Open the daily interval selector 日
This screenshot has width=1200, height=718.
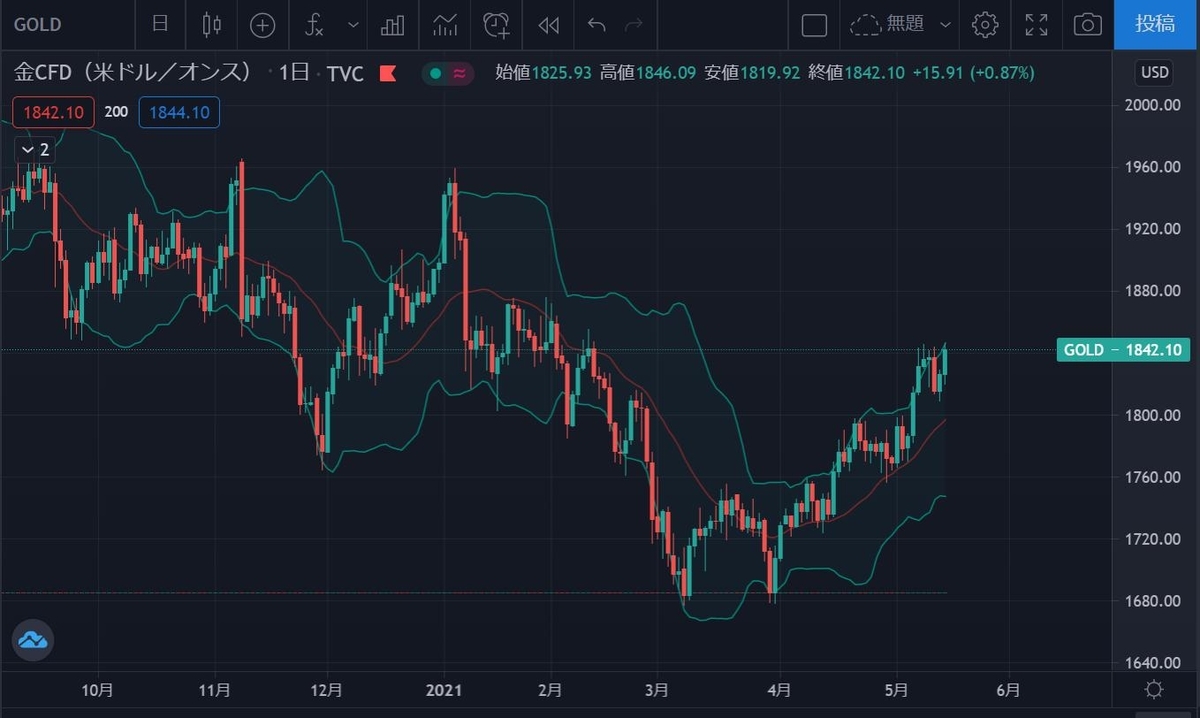point(160,24)
